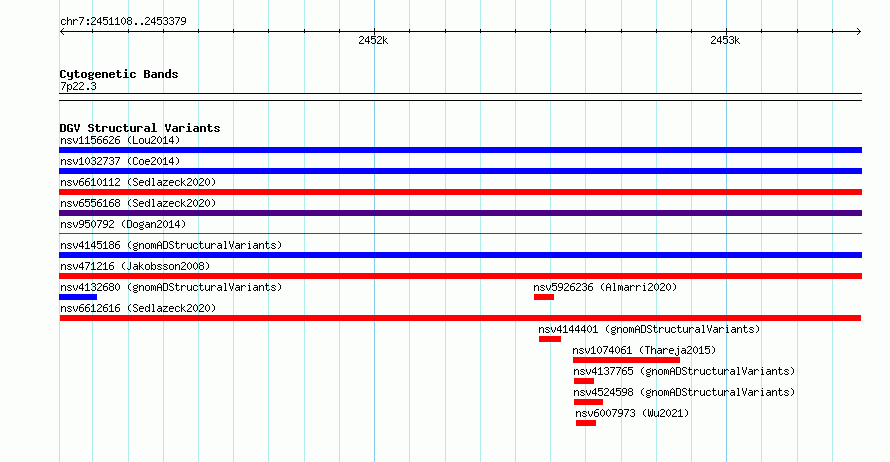Viewport: 890px width, 462px height.
Task: Click the thin nsv950792 (Dogan2014) red line
Action: pos(460,233)
